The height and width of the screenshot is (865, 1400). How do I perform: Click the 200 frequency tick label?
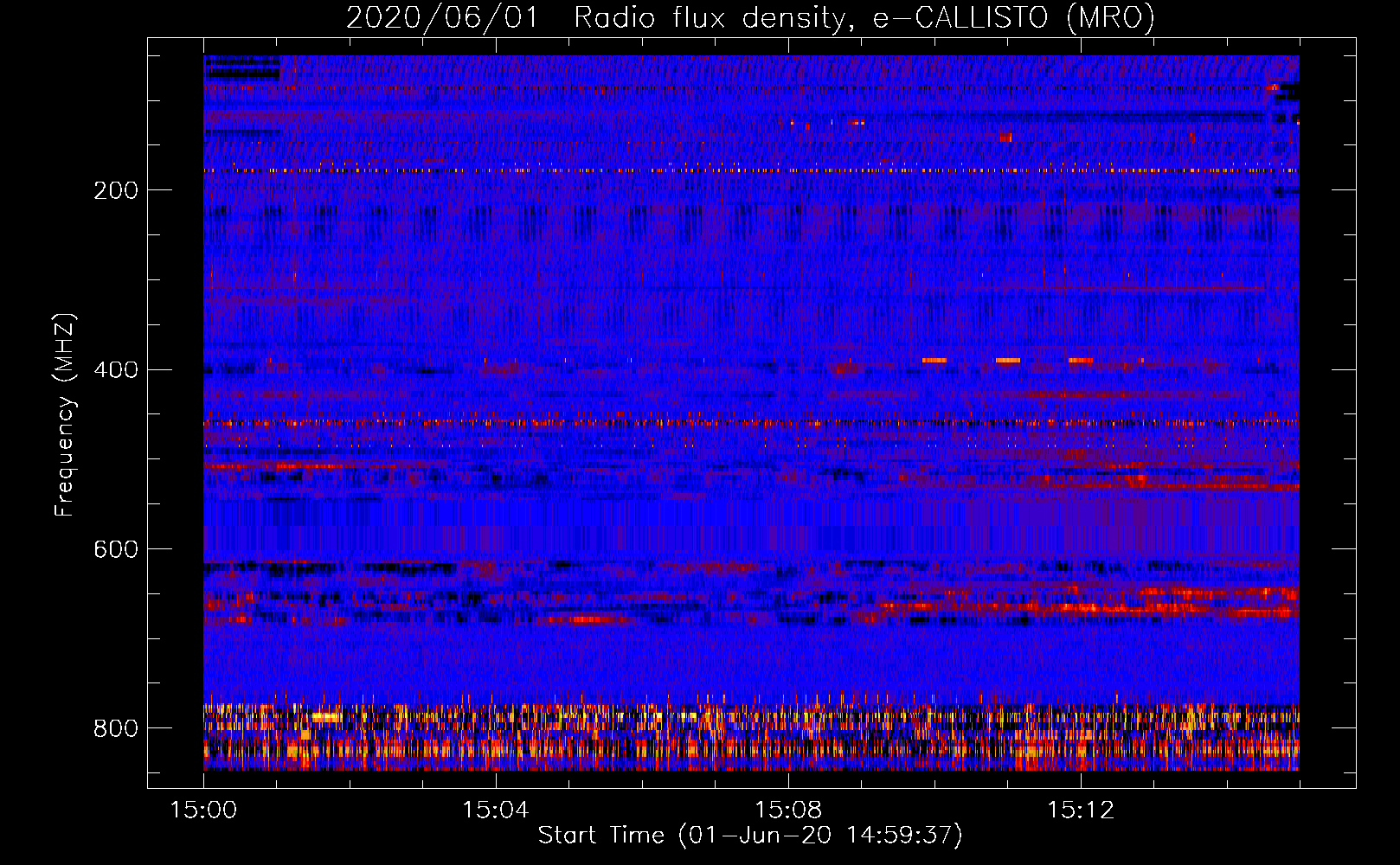pyautogui.click(x=116, y=190)
